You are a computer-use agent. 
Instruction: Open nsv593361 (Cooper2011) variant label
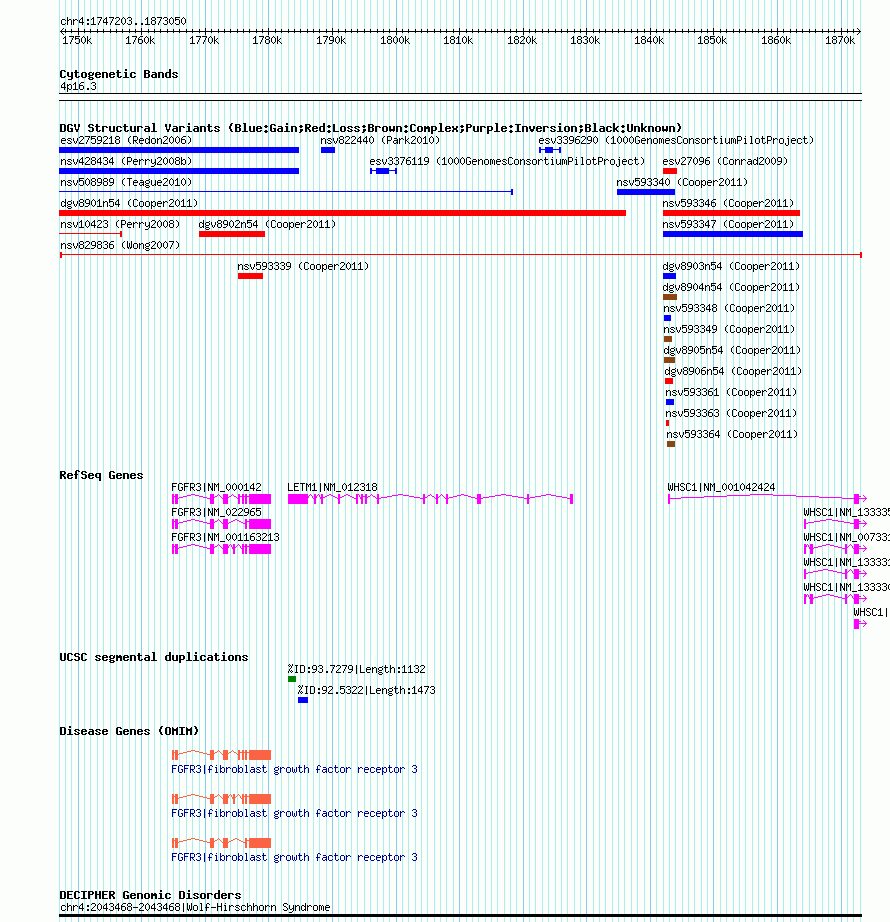(731, 392)
